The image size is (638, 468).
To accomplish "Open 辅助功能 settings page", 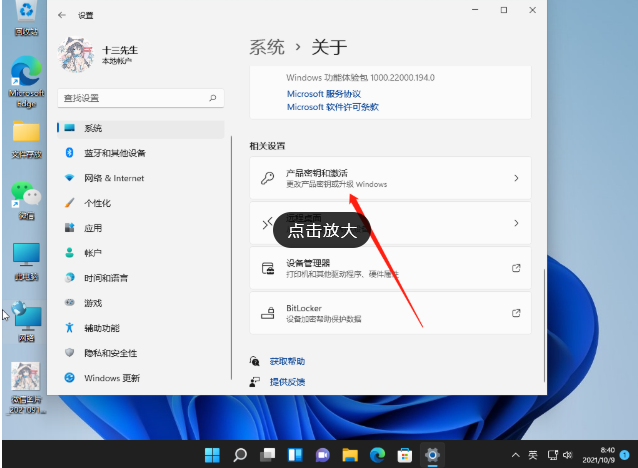I will click(141, 328).
